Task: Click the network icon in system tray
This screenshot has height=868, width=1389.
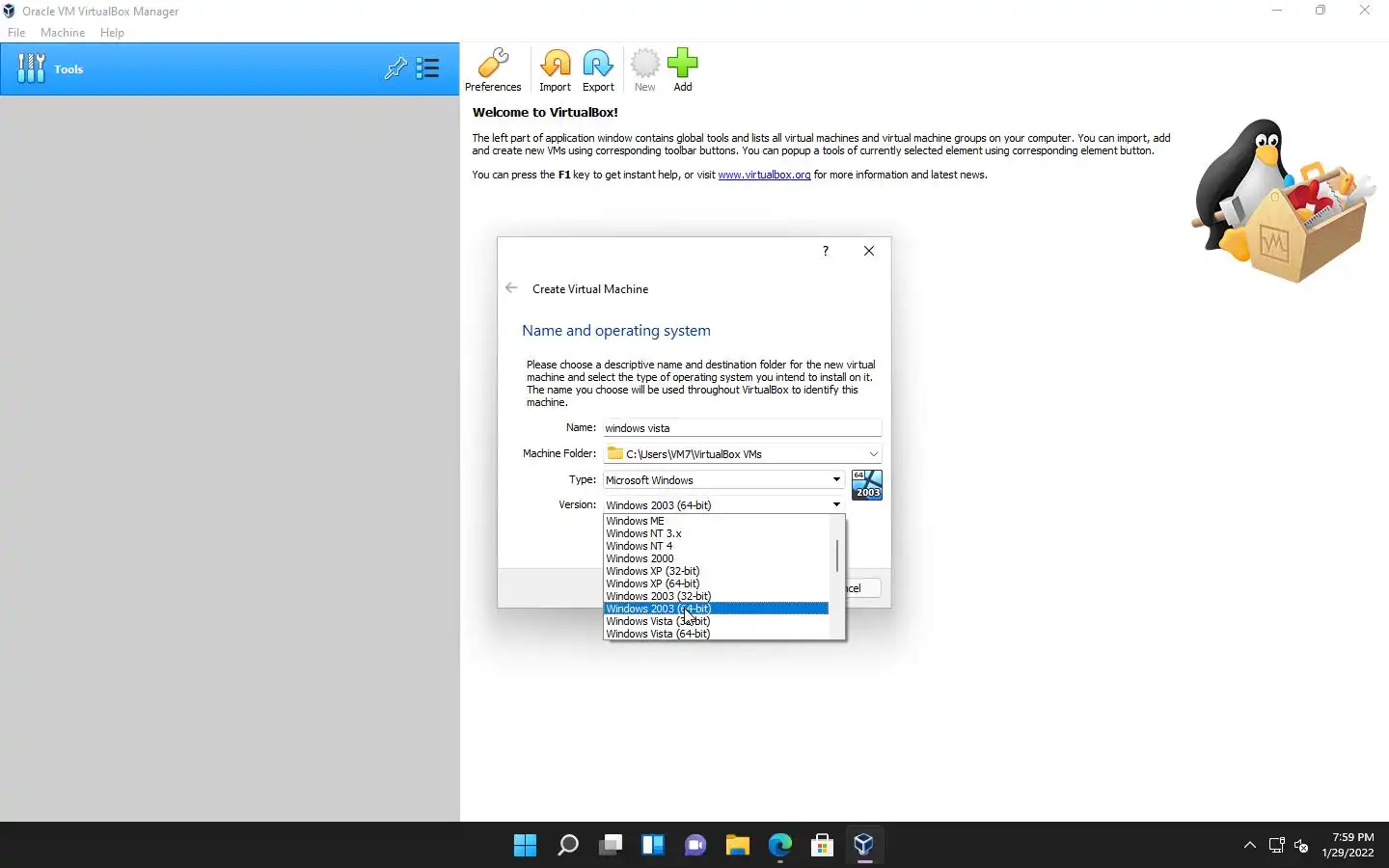Action: point(1276,846)
